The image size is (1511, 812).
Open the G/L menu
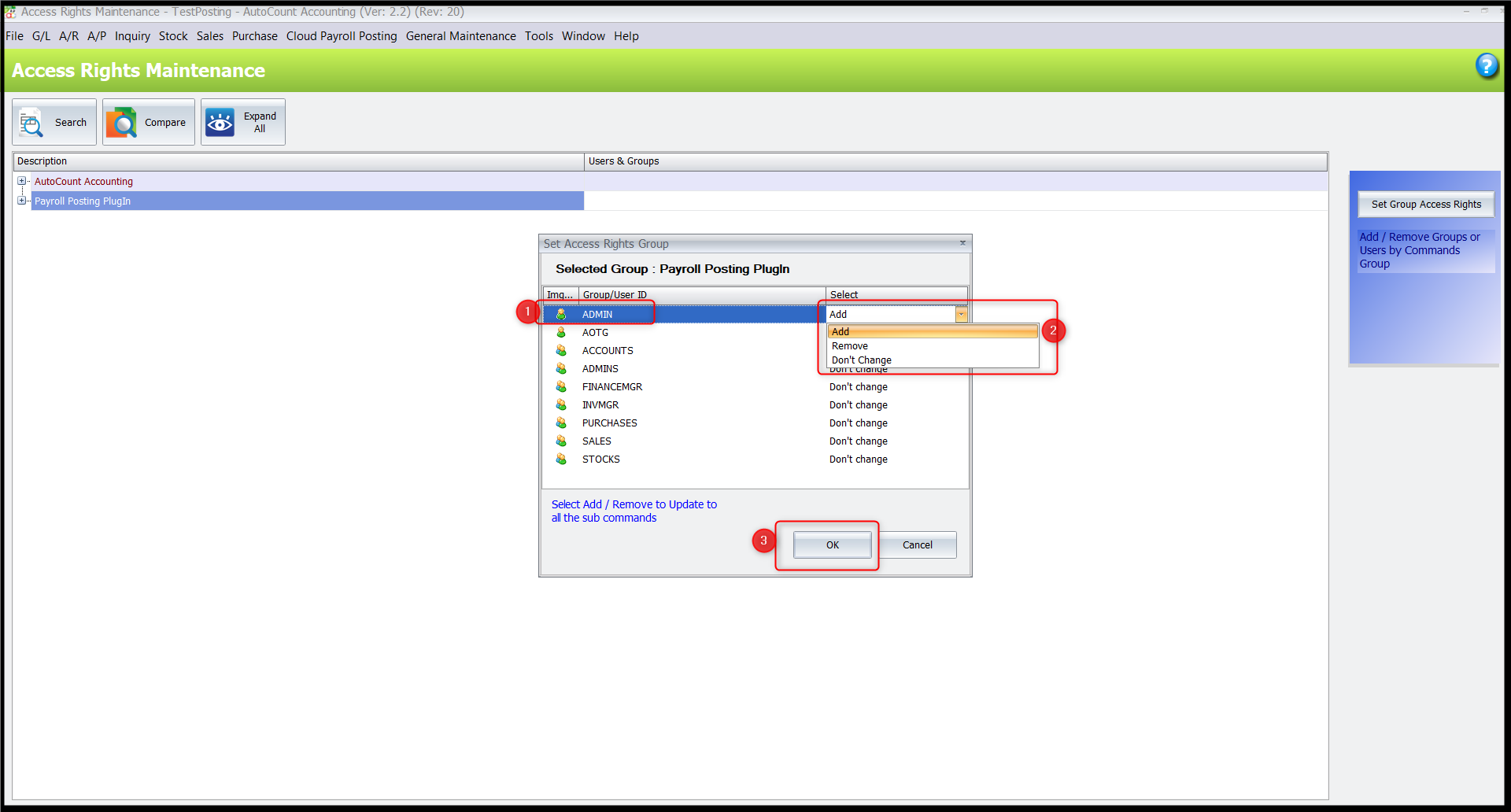point(41,36)
